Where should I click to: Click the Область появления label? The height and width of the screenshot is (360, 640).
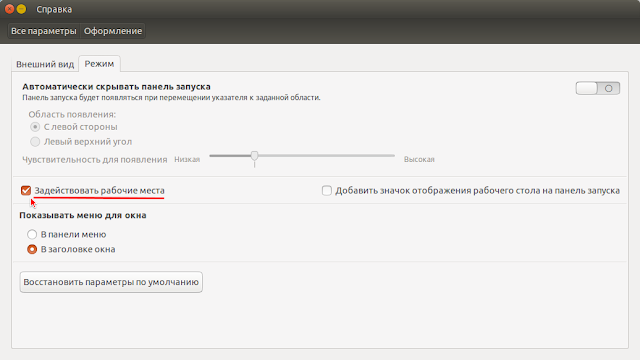click(x=72, y=114)
